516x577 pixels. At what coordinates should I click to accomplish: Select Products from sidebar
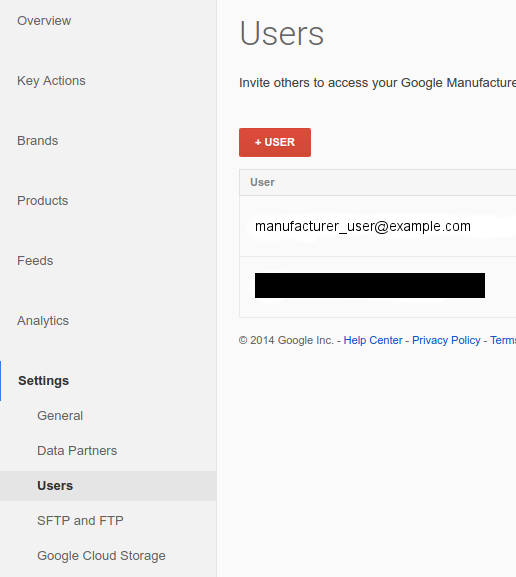43,201
